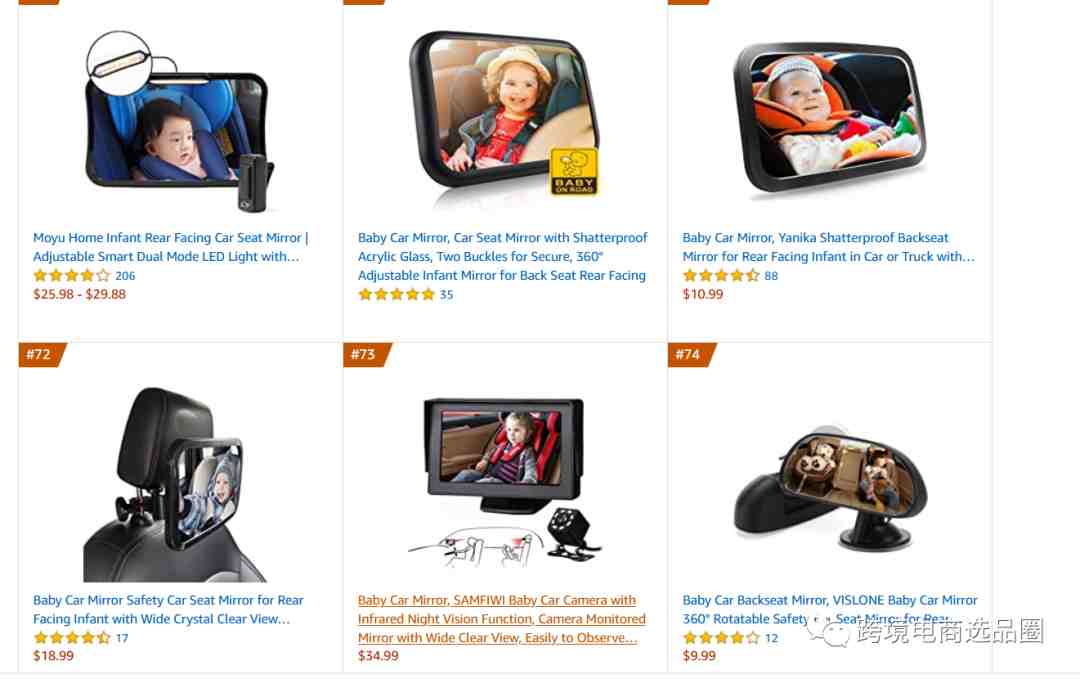Click the star rating with 17 reviews
Screen dimensions: 1080x679
[72, 638]
